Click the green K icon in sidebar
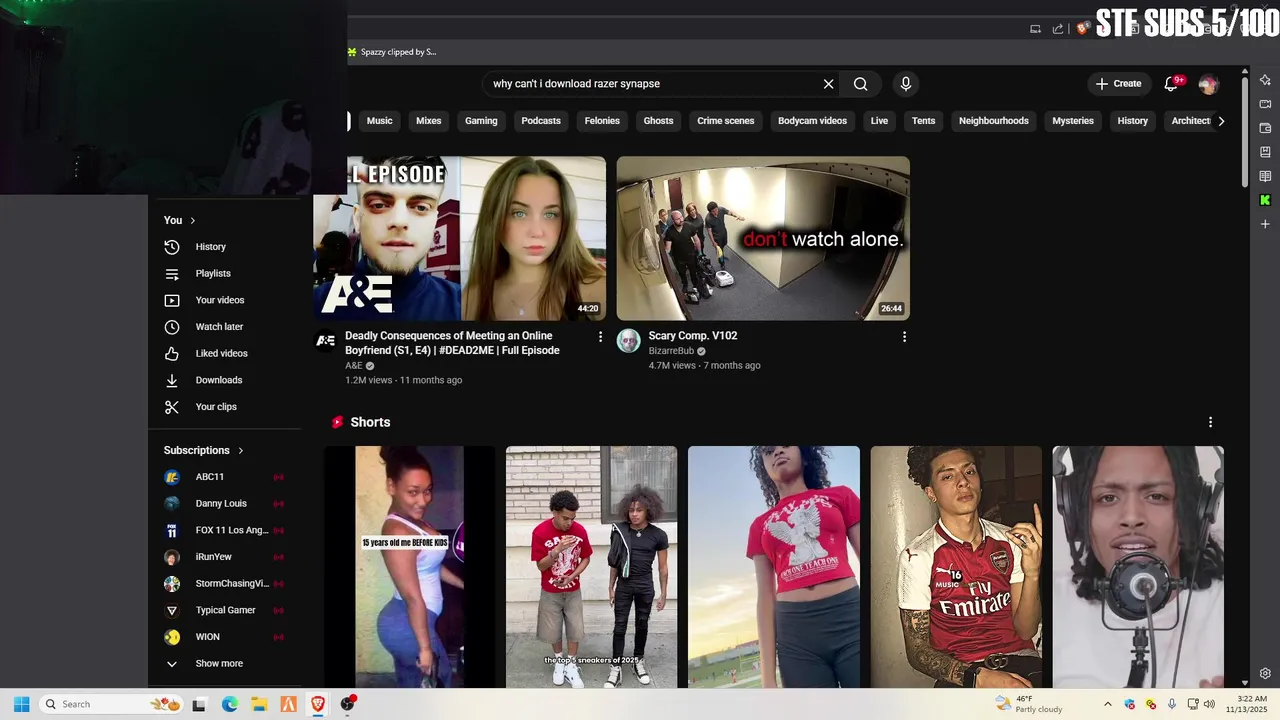The width and height of the screenshot is (1280, 720). click(1265, 200)
